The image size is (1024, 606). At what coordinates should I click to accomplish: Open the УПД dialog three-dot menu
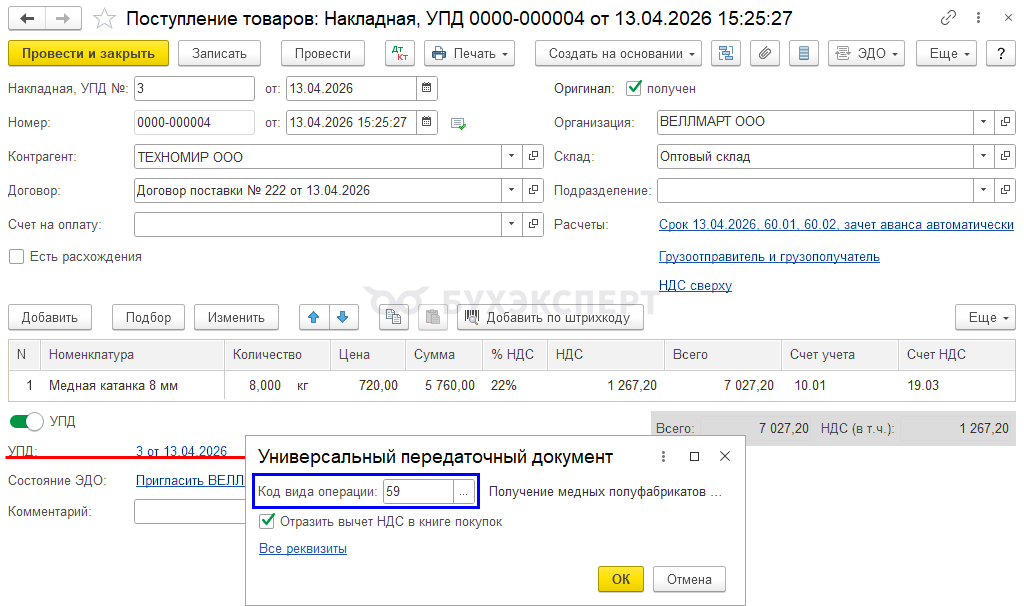[664, 456]
